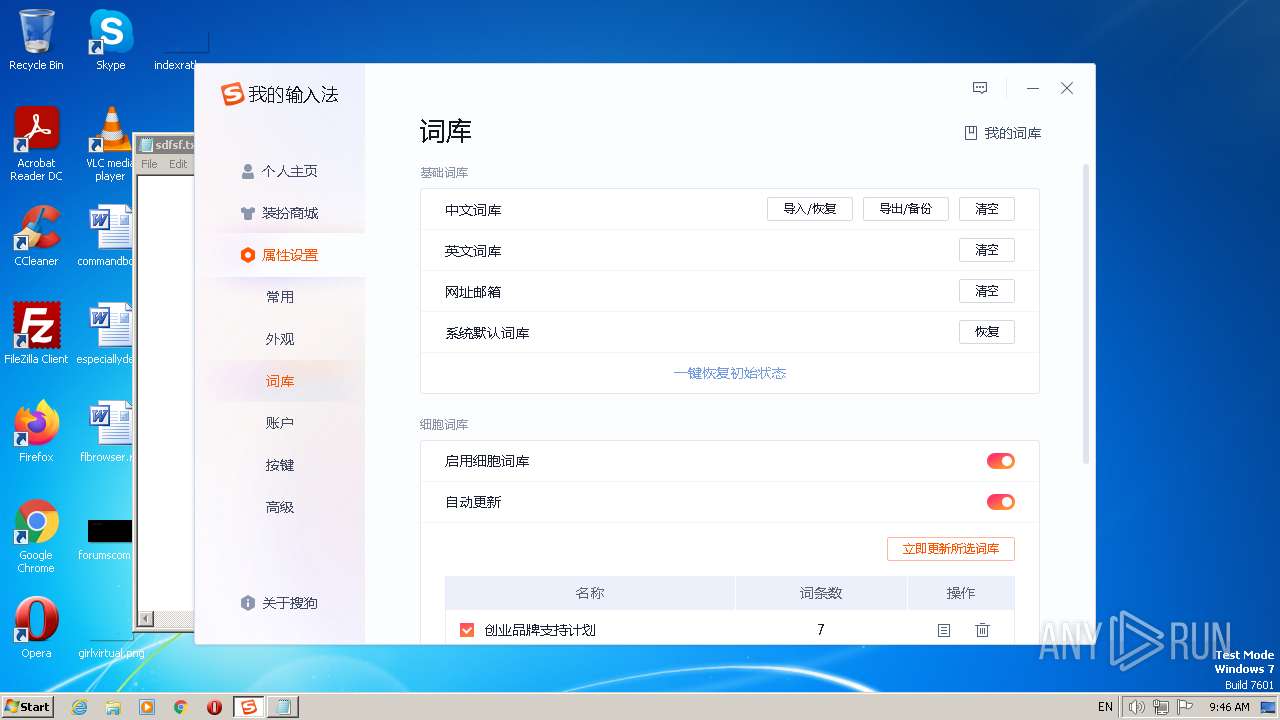1280x720 pixels.
Task: Open Opera from the taskbar
Action: [214, 707]
